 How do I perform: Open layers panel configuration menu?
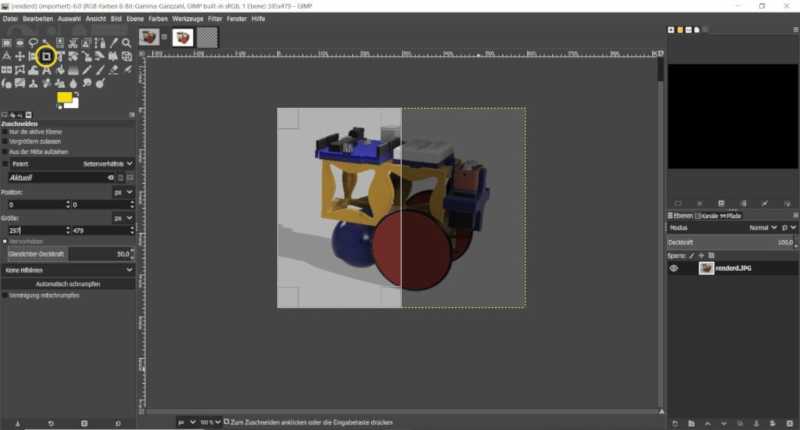pyautogui.click(x=795, y=215)
